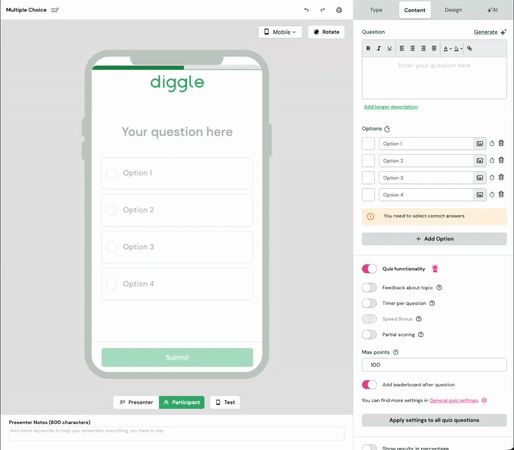514x450 pixels.
Task: Mark Option 1 as correct answer
Action: pyautogui.click(x=368, y=144)
